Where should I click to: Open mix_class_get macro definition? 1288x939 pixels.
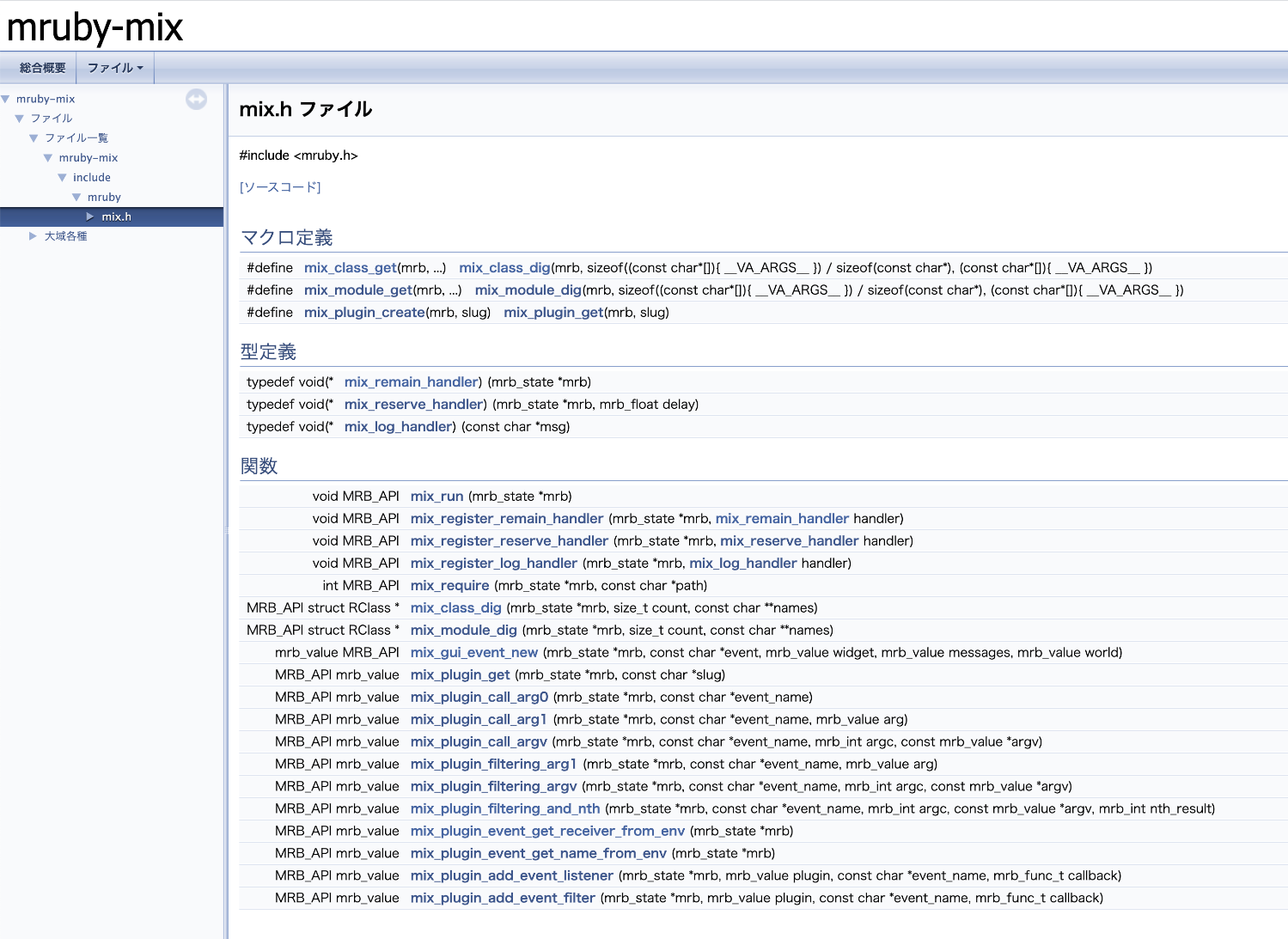pos(350,268)
